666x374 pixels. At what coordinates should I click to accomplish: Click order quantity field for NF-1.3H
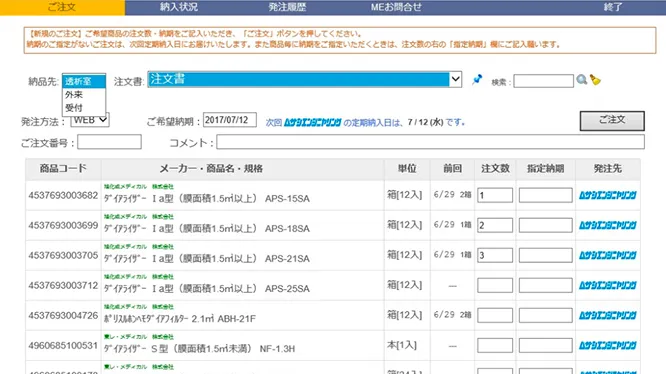tap(495, 346)
